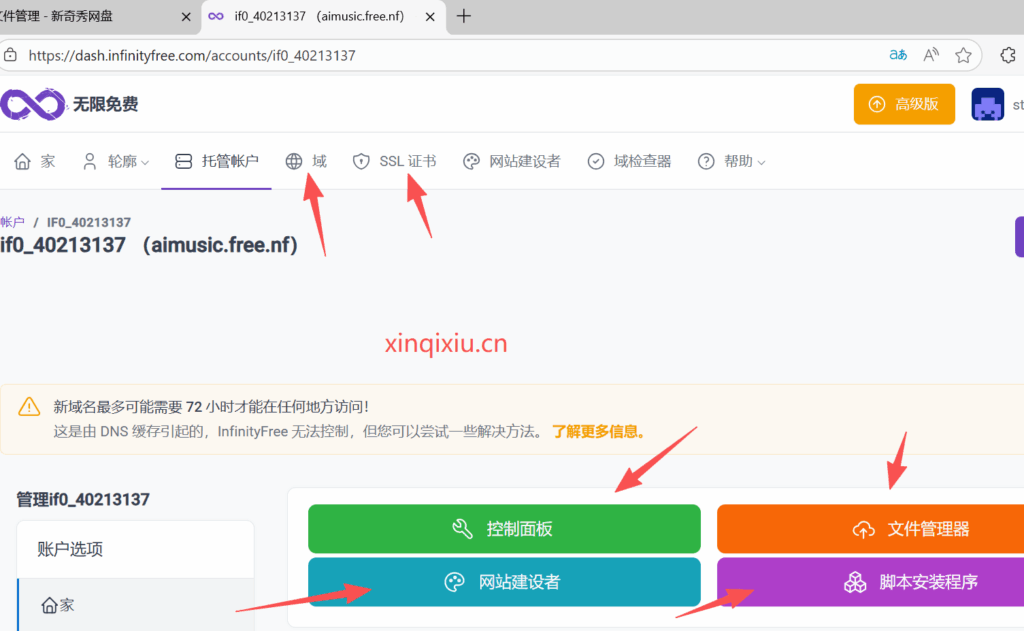Image resolution: width=1024 pixels, height=631 pixels.
Task: Expand the 帮助 help dropdown
Action: click(x=732, y=161)
